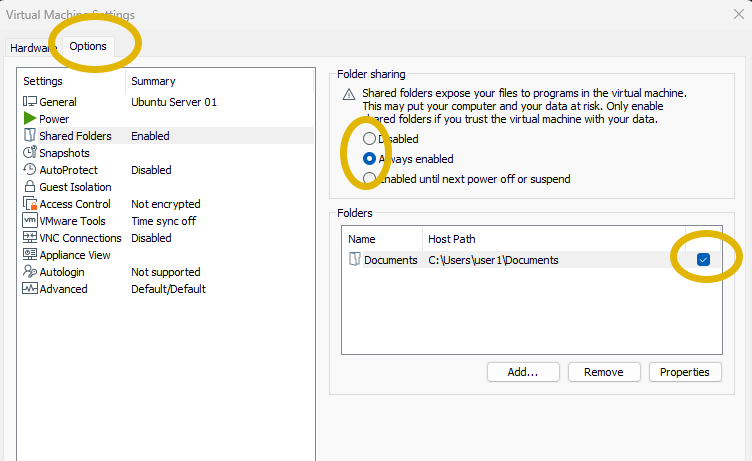Click the C:\Users\user1\Documents host path
Screen dimensions: 752x461
494,260
